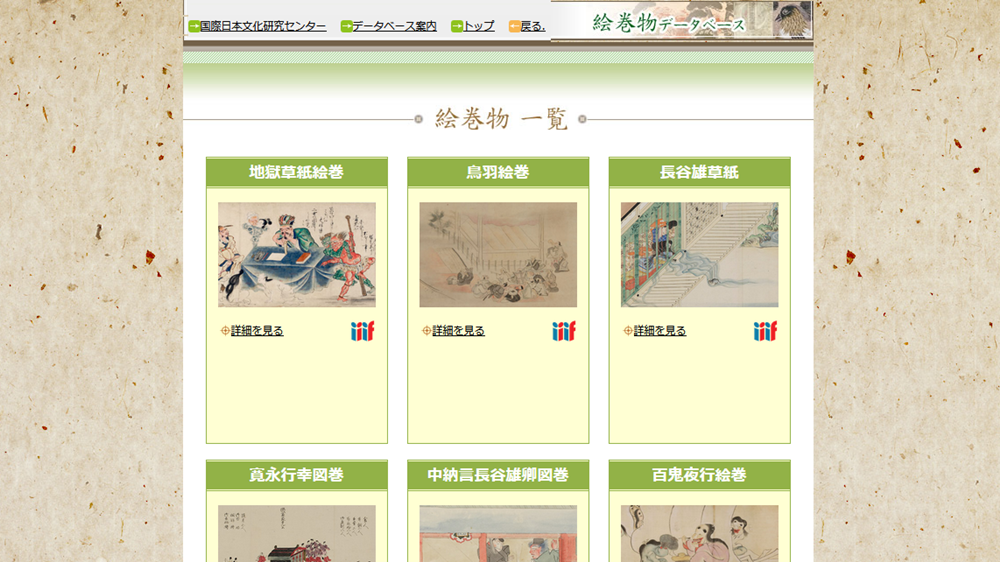Select the 地獄草紙絵巻 card title

pyautogui.click(x=297, y=172)
